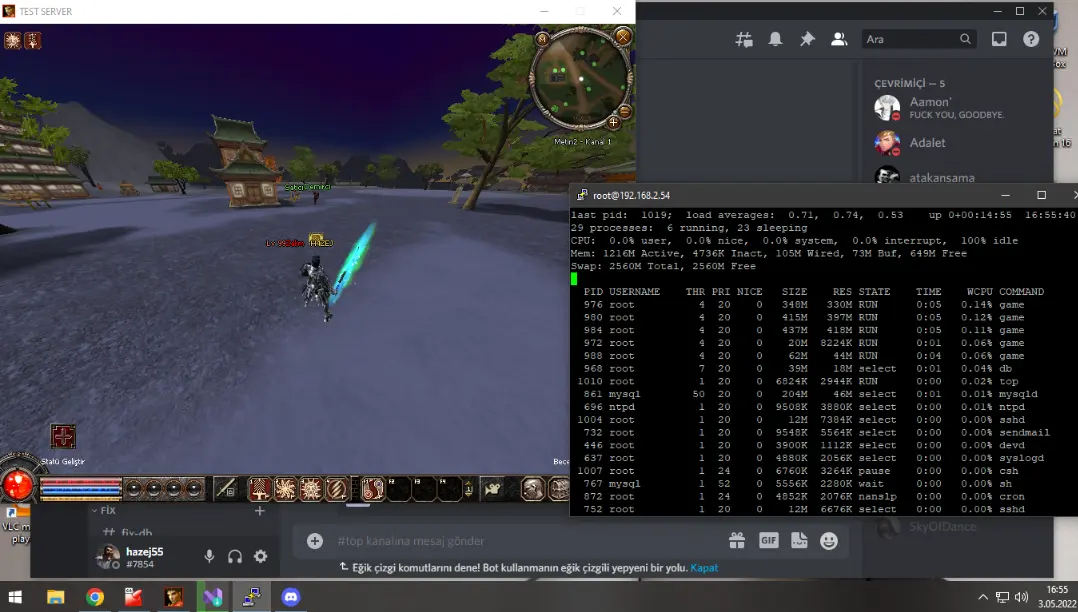Switch to PuTTY taskbar icon
The image size is (1078, 612).
point(252,597)
